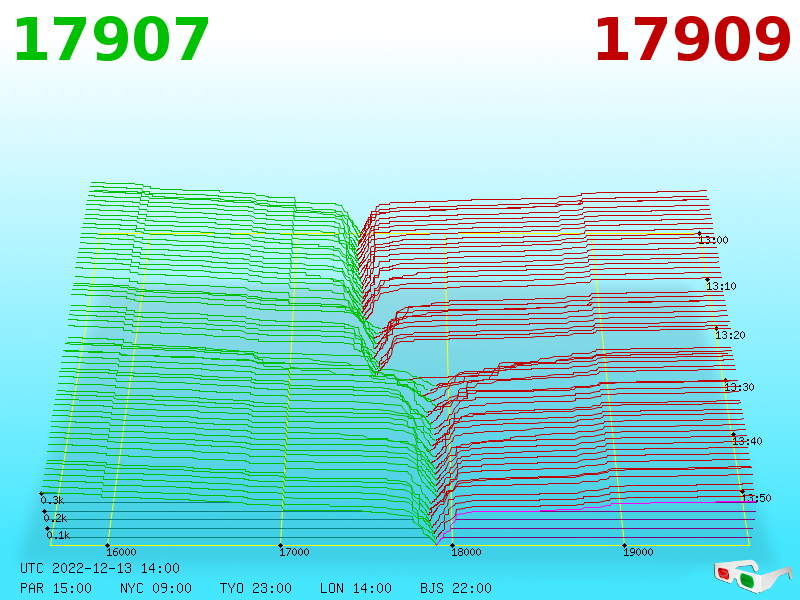Click the LON 14:00 time label
800x600 pixels.
coord(356,588)
